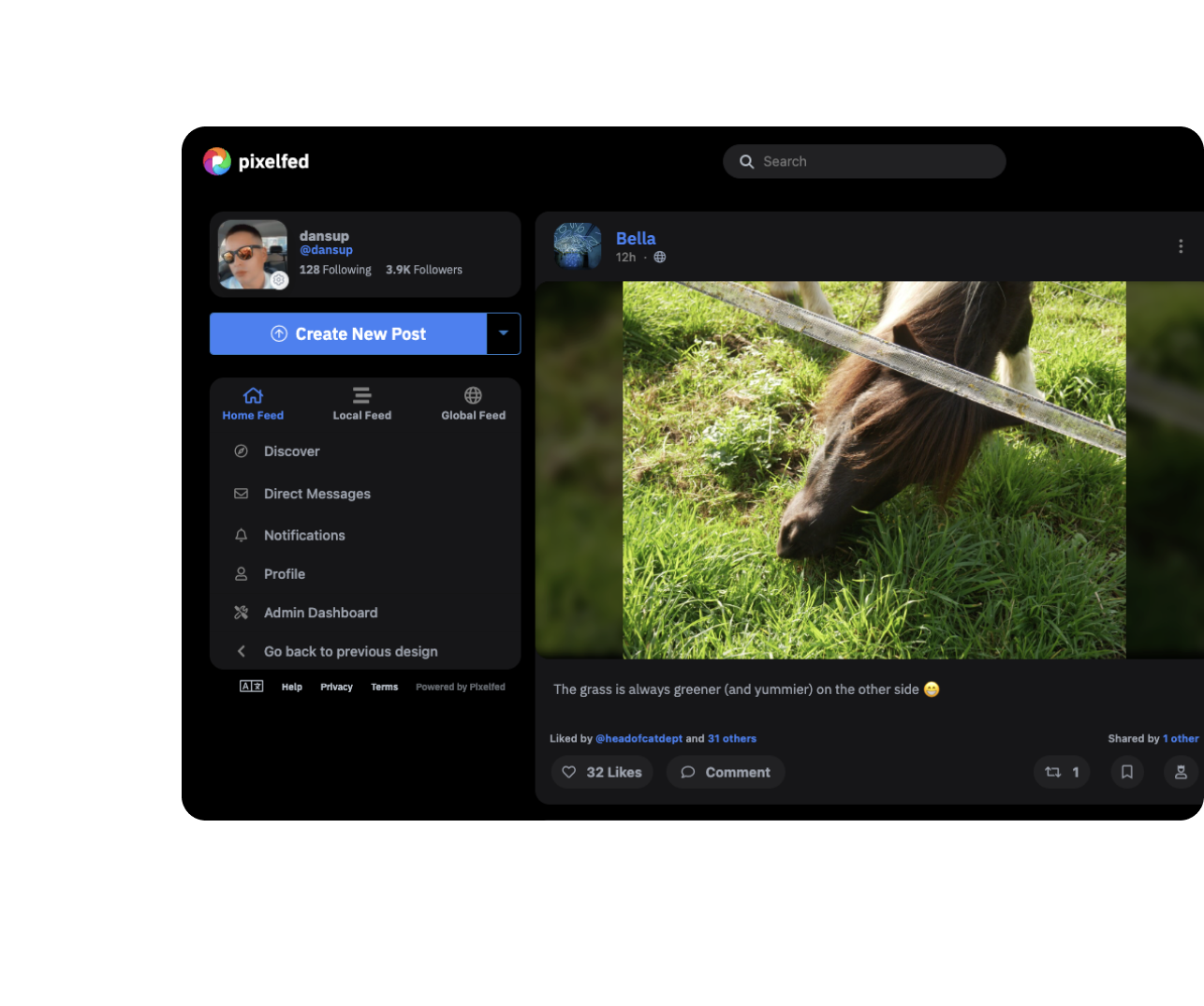The width and height of the screenshot is (1204, 1006).
Task: View the 31 others who liked
Action: tap(732, 739)
